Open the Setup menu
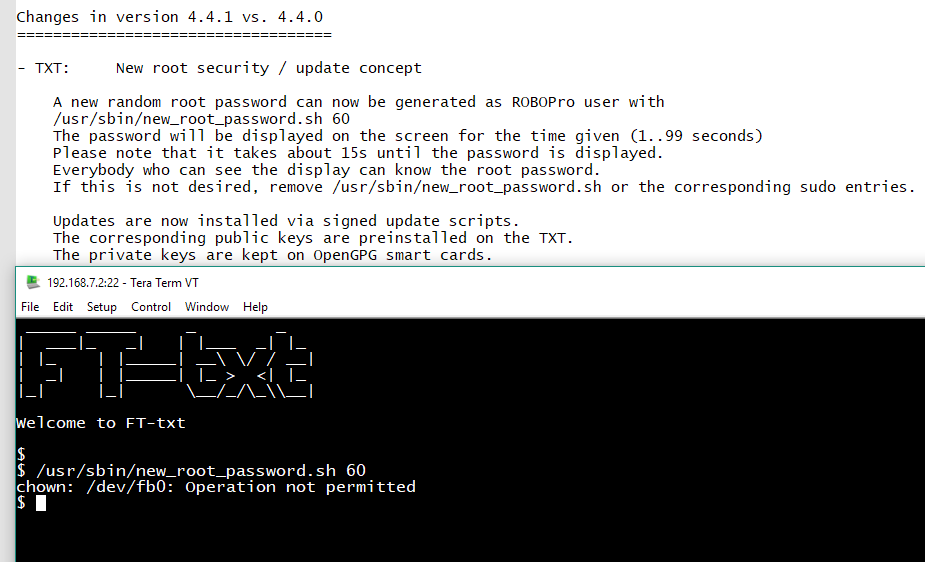Viewport: 925px width, 562px height. [101, 307]
